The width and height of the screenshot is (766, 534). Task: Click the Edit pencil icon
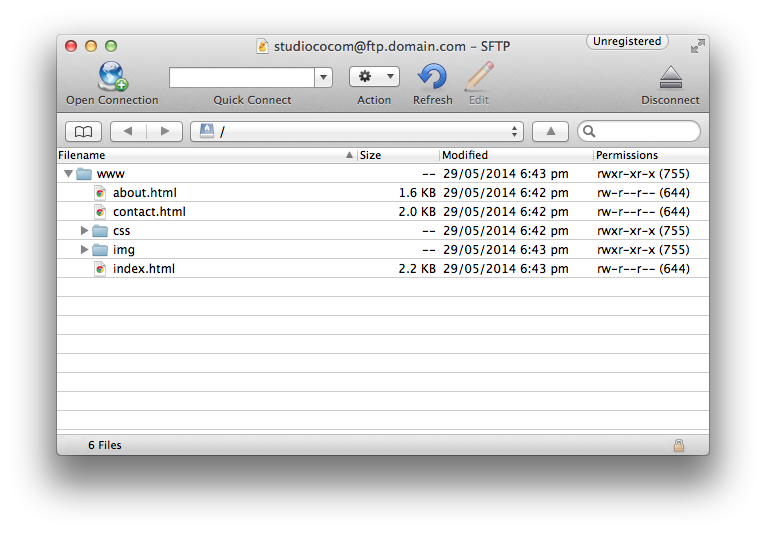pos(479,76)
